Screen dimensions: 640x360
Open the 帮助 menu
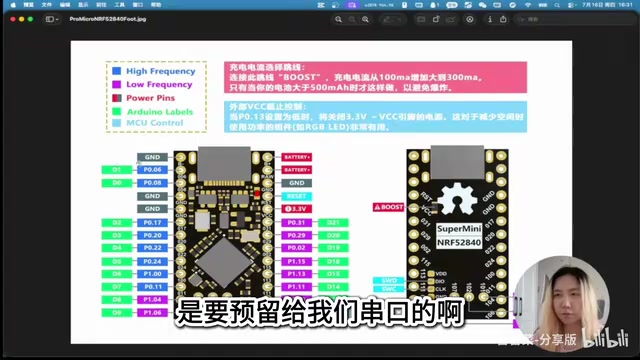pos(156,5)
